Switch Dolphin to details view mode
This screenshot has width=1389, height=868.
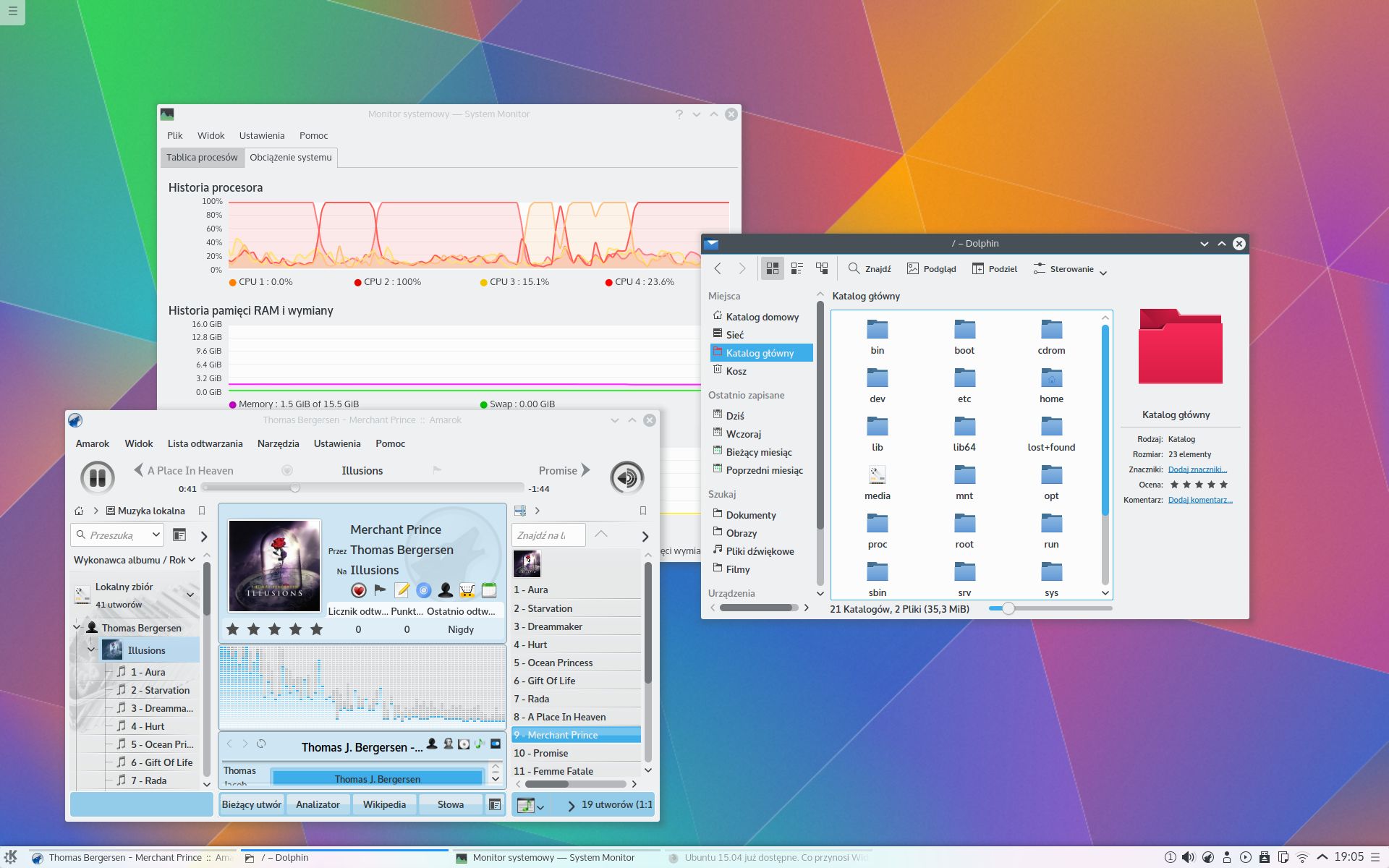pyautogui.click(x=822, y=268)
